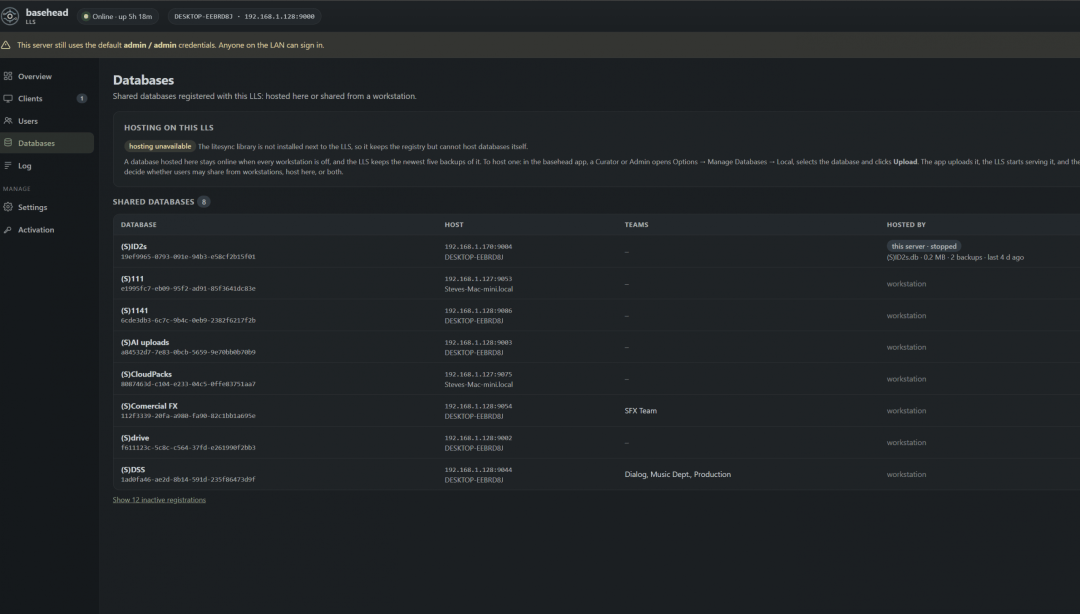Click host 192.168.1.128:9002
1080x614 pixels.
(478, 438)
